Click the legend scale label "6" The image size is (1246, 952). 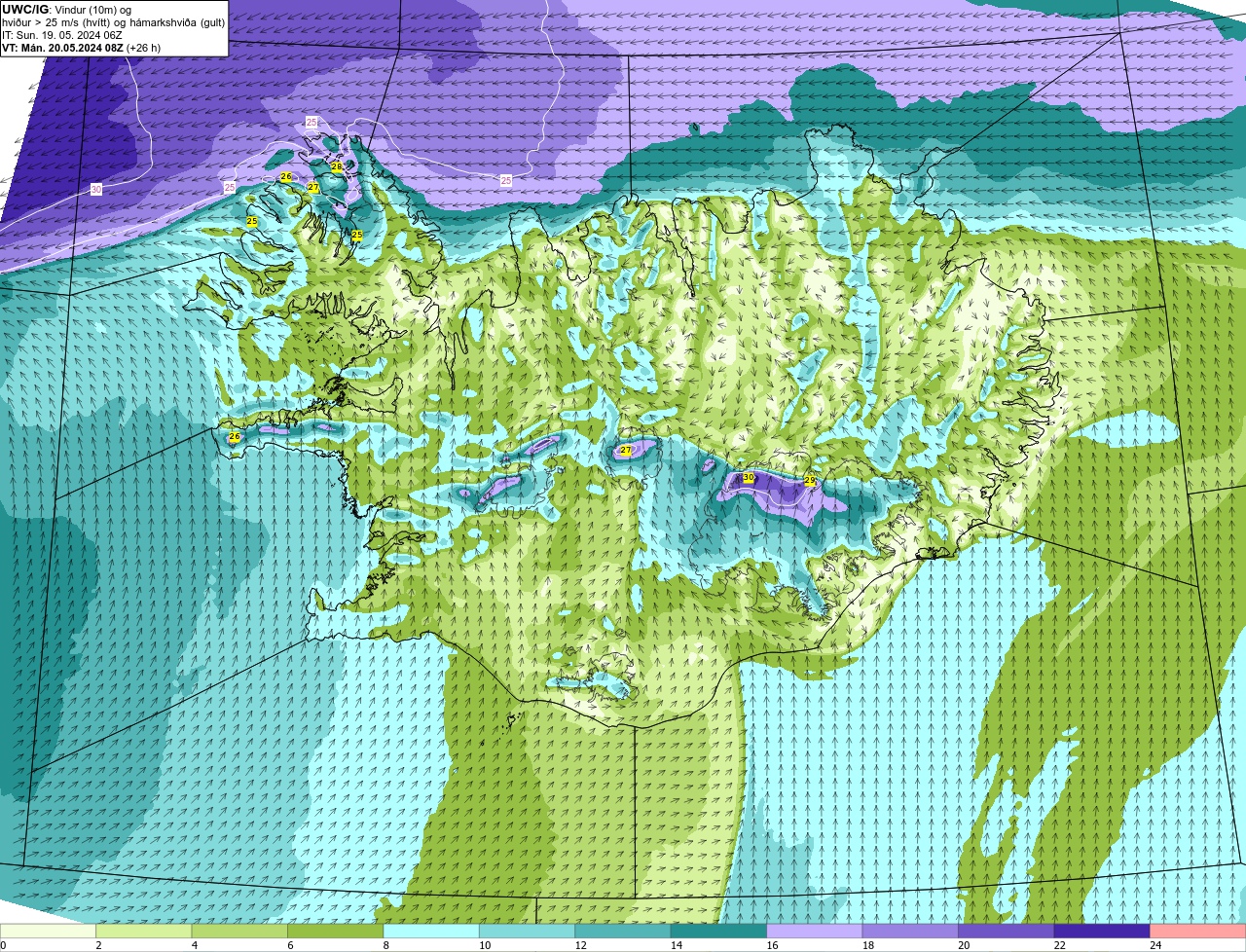[289, 945]
